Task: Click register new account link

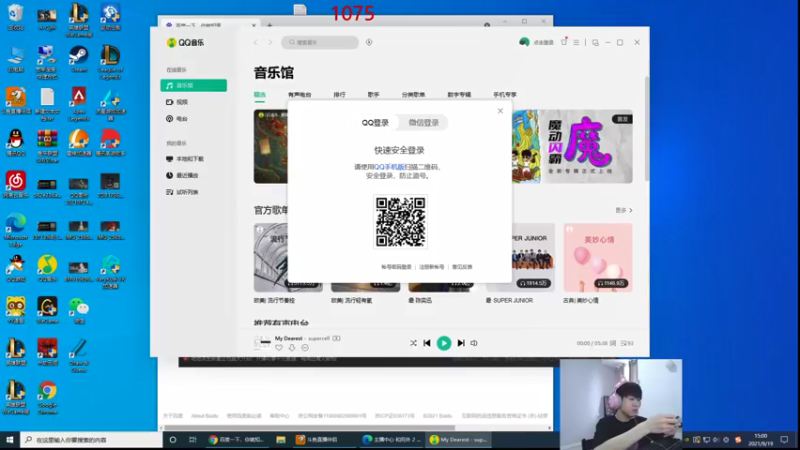Action: coord(431,267)
